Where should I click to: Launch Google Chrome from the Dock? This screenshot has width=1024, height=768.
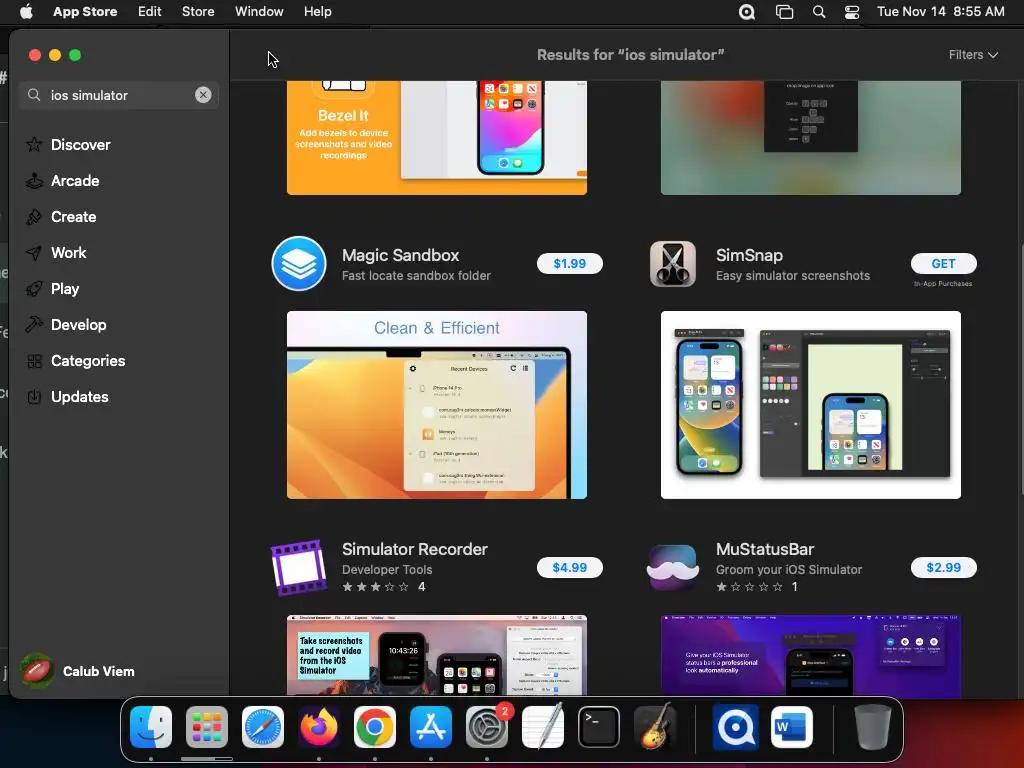(x=374, y=726)
